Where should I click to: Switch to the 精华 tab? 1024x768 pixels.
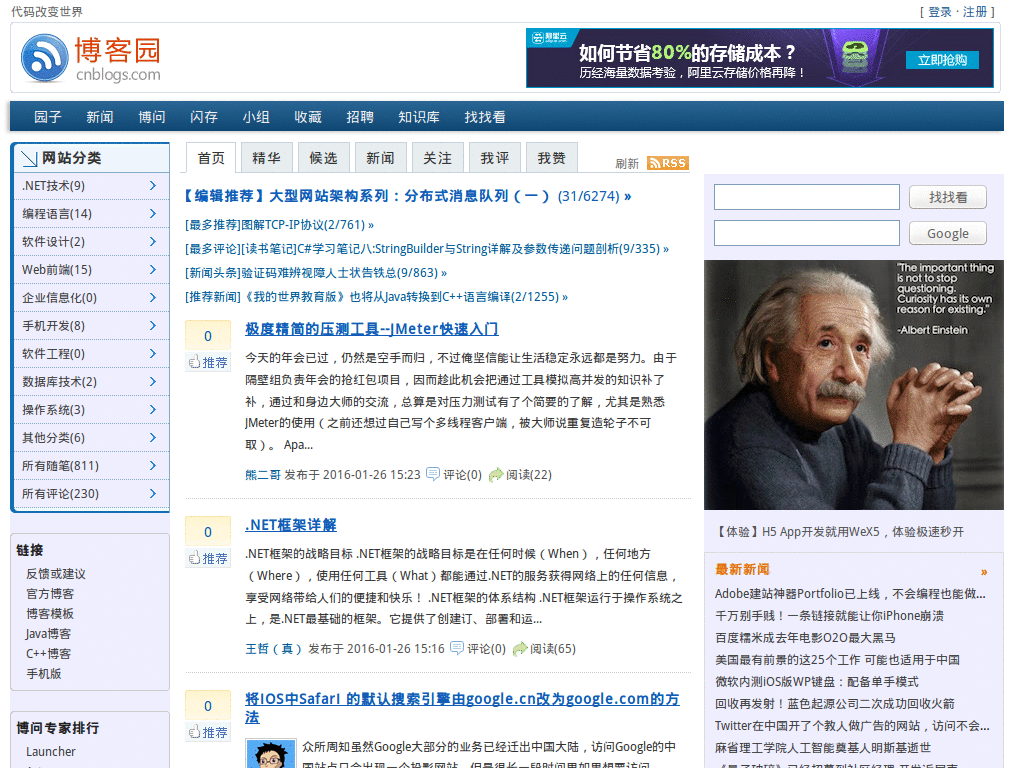(266, 158)
